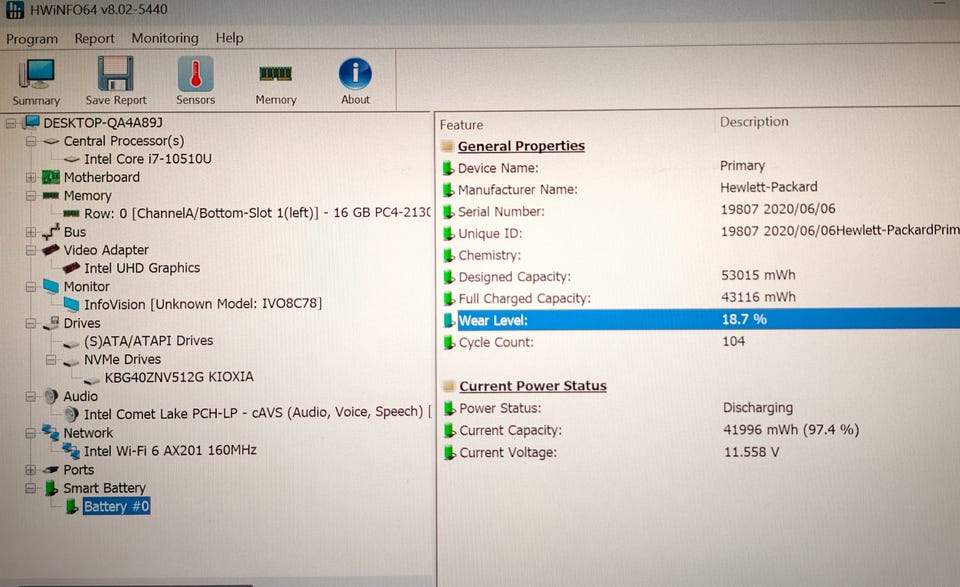Click the Motherboard board icon

50,178
